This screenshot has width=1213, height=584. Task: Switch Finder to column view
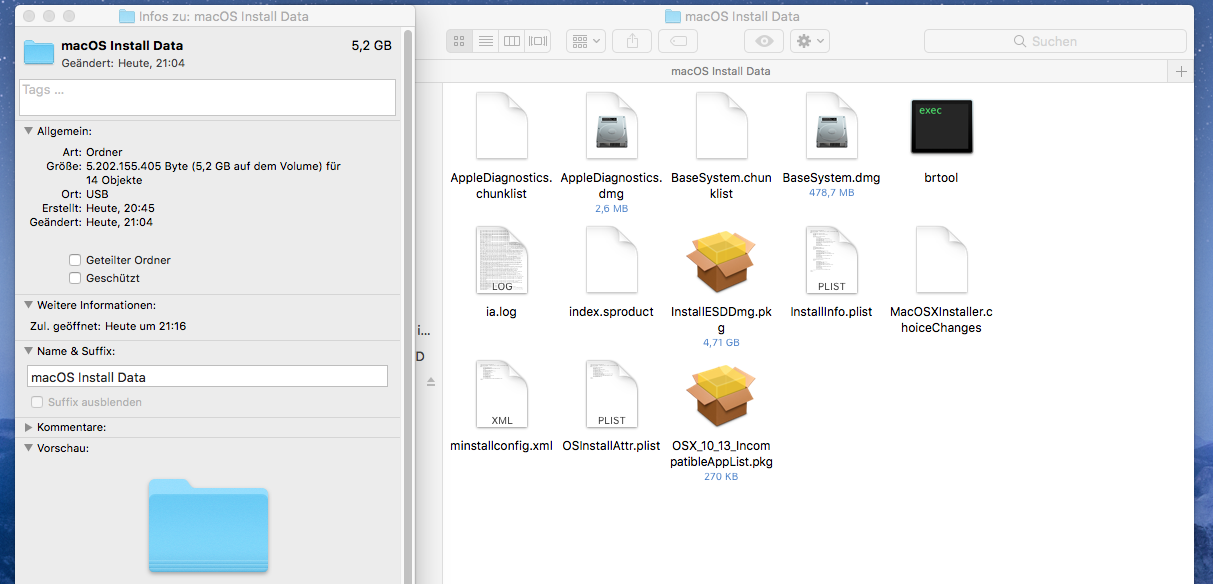512,41
